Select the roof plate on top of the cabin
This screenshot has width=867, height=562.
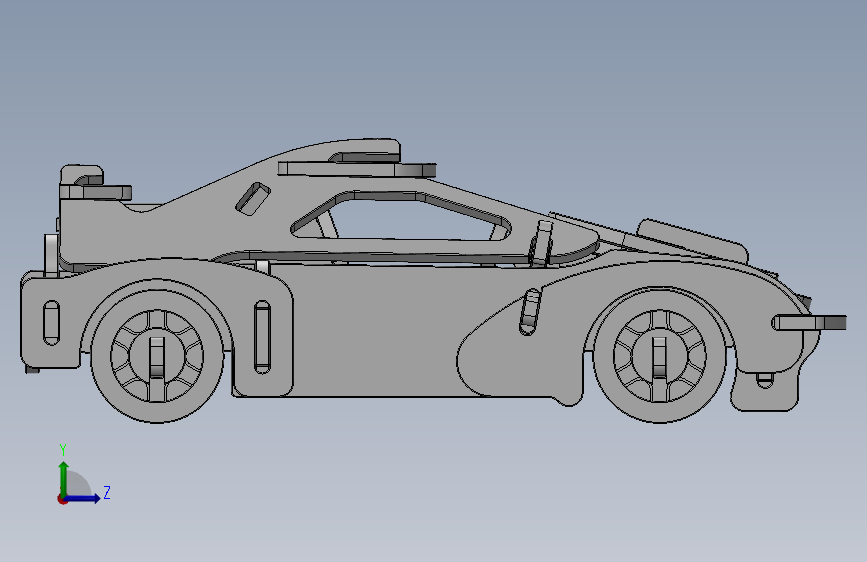tap(357, 169)
